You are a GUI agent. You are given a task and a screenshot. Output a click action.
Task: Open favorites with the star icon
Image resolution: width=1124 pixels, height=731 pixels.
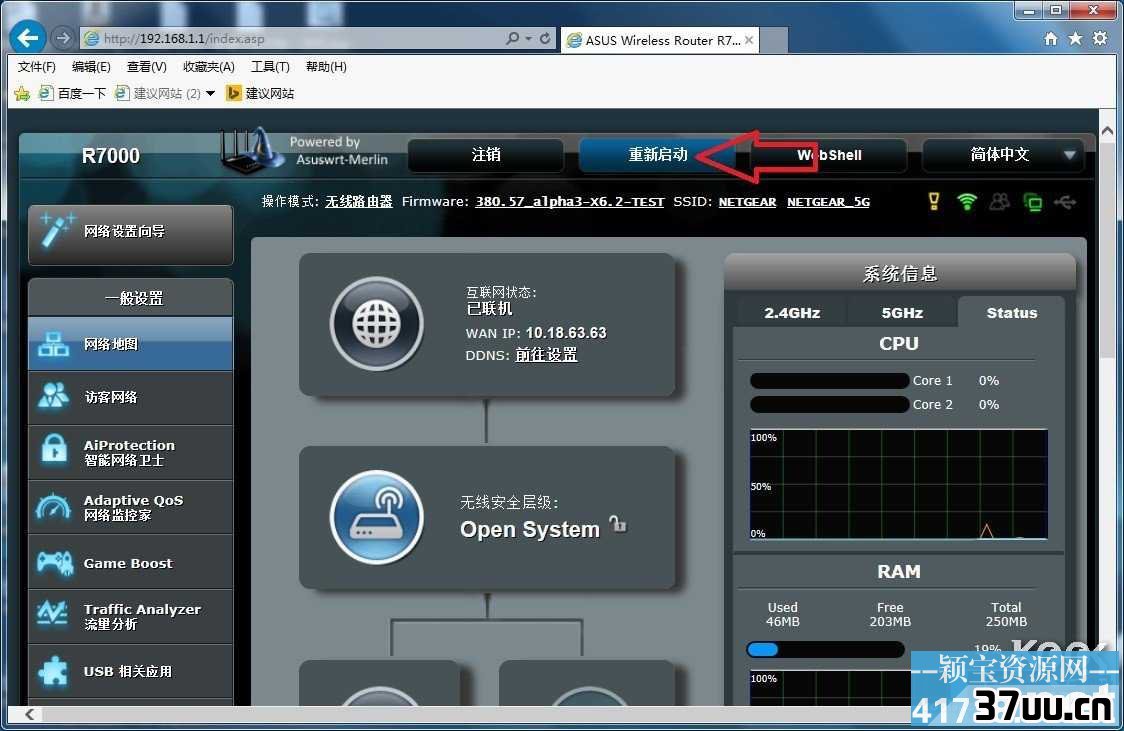tap(1075, 39)
